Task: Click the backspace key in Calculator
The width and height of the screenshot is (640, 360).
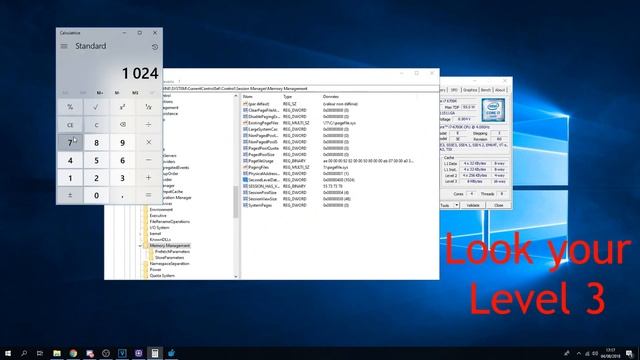Action: tap(122, 124)
